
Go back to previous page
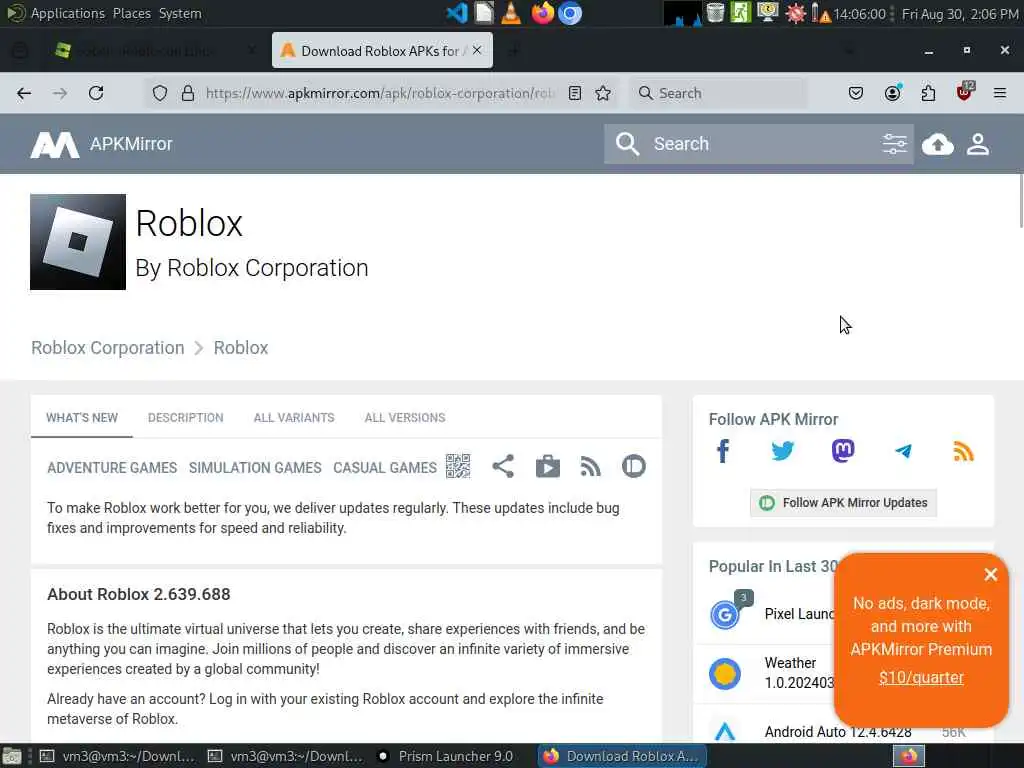click(x=24, y=93)
